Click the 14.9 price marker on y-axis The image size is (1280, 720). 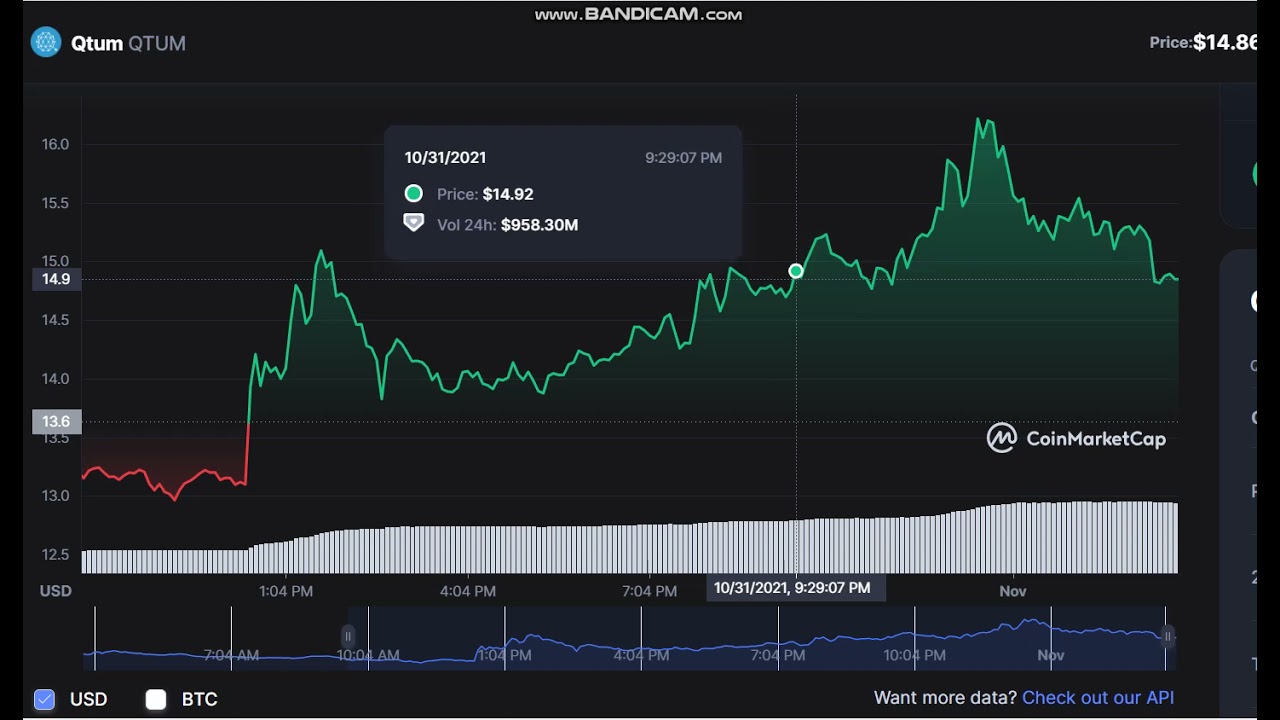(x=56, y=279)
